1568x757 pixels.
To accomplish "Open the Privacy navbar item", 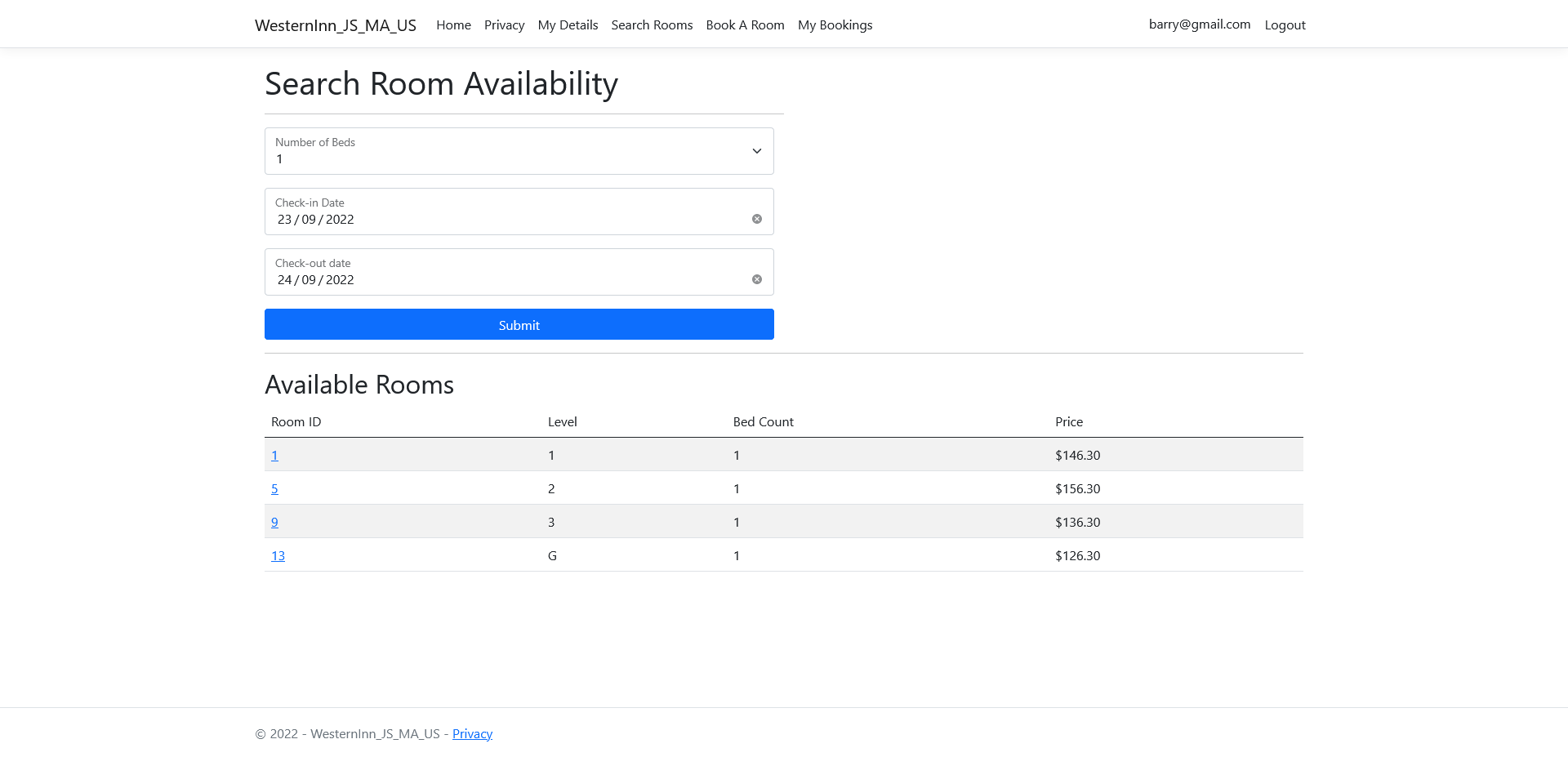I will pos(504,25).
